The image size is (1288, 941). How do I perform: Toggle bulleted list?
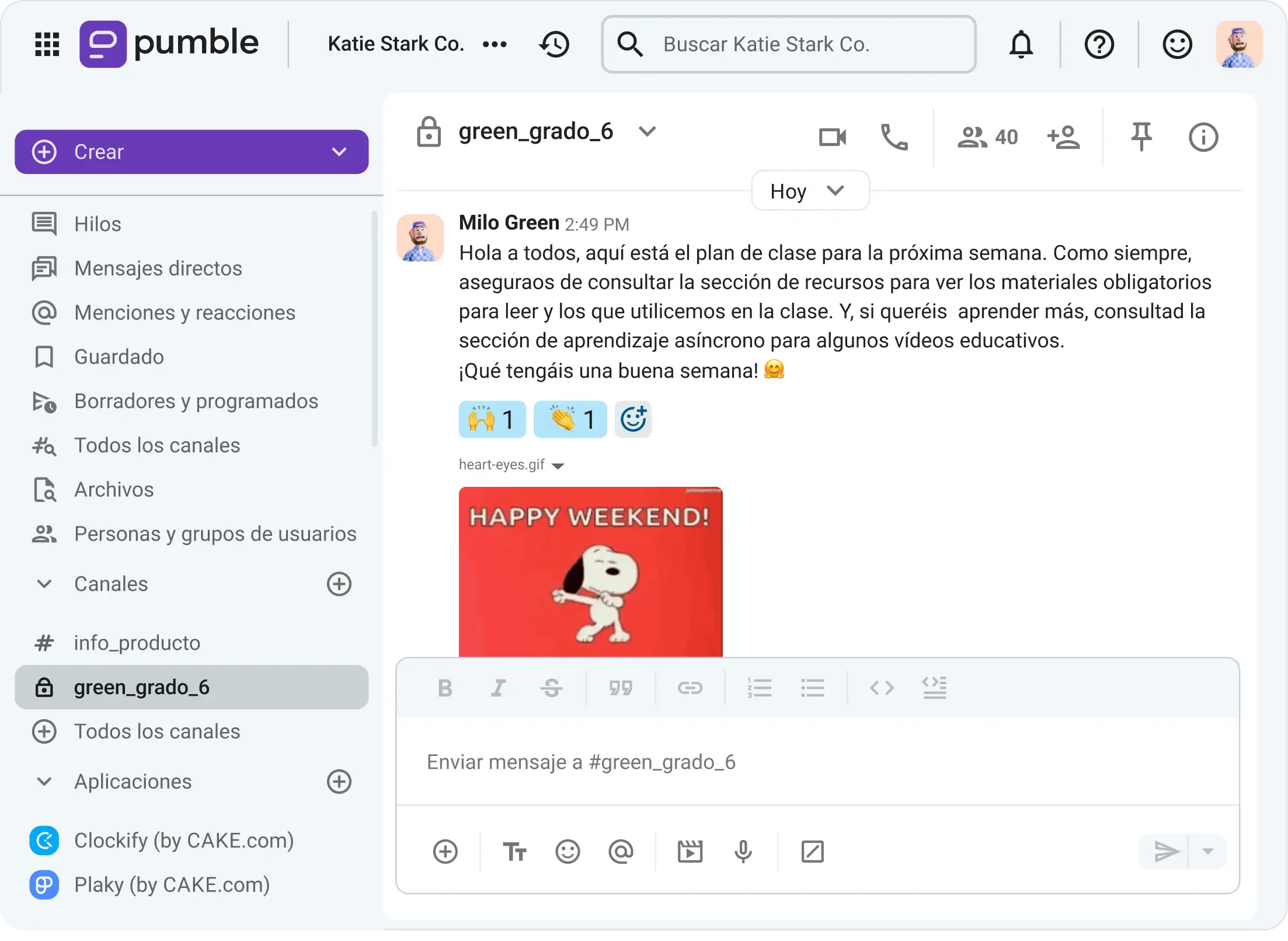(813, 688)
